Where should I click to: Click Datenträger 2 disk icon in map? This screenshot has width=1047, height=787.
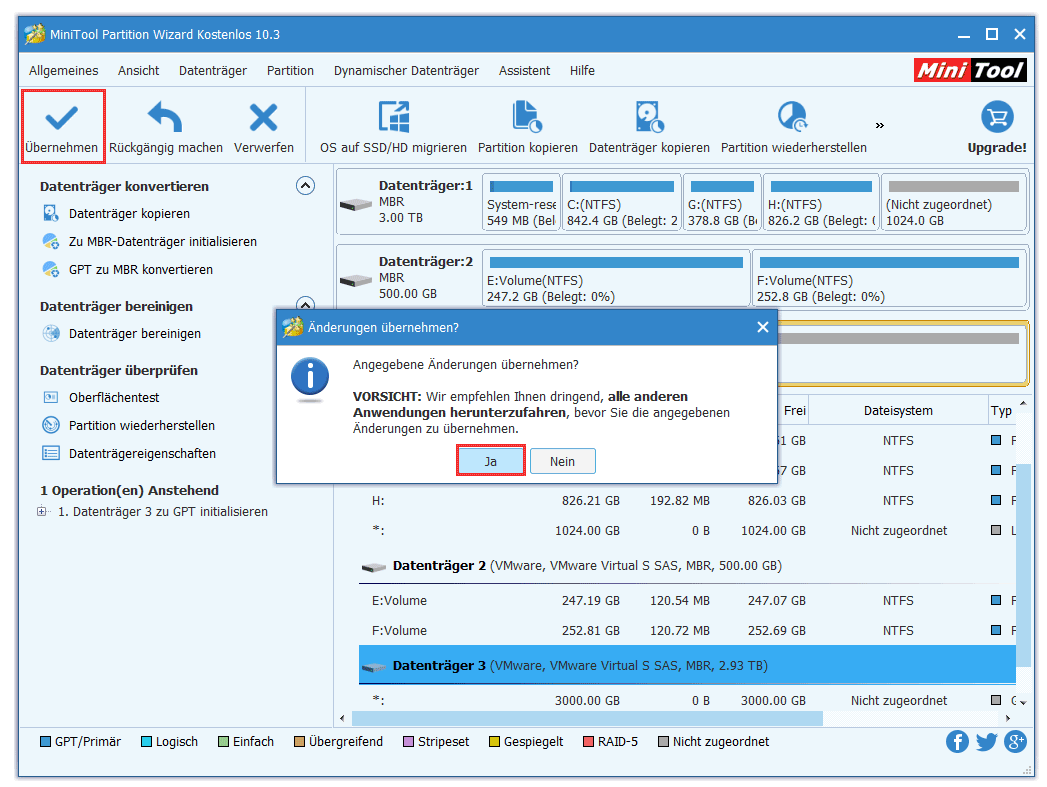tap(355, 280)
